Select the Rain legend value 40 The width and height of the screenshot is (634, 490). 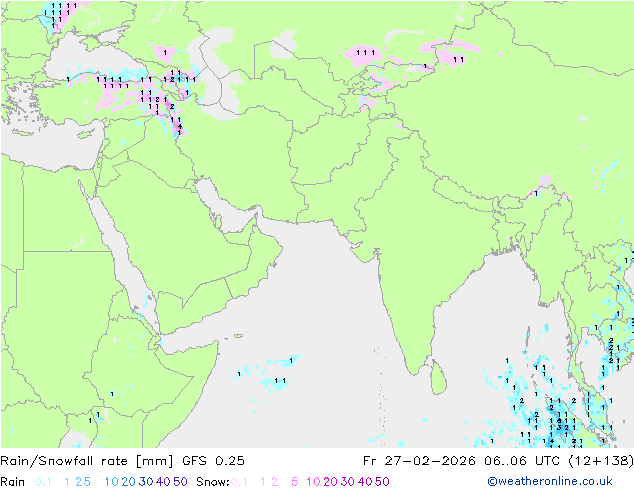(x=163, y=482)
